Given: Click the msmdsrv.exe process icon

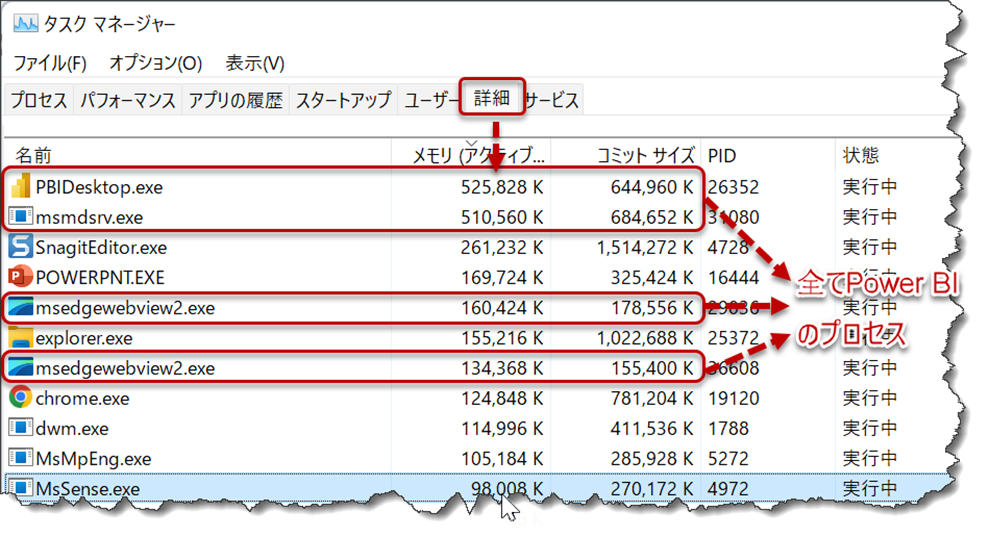Looking at the screenshot, I should [x=21, y=217].
